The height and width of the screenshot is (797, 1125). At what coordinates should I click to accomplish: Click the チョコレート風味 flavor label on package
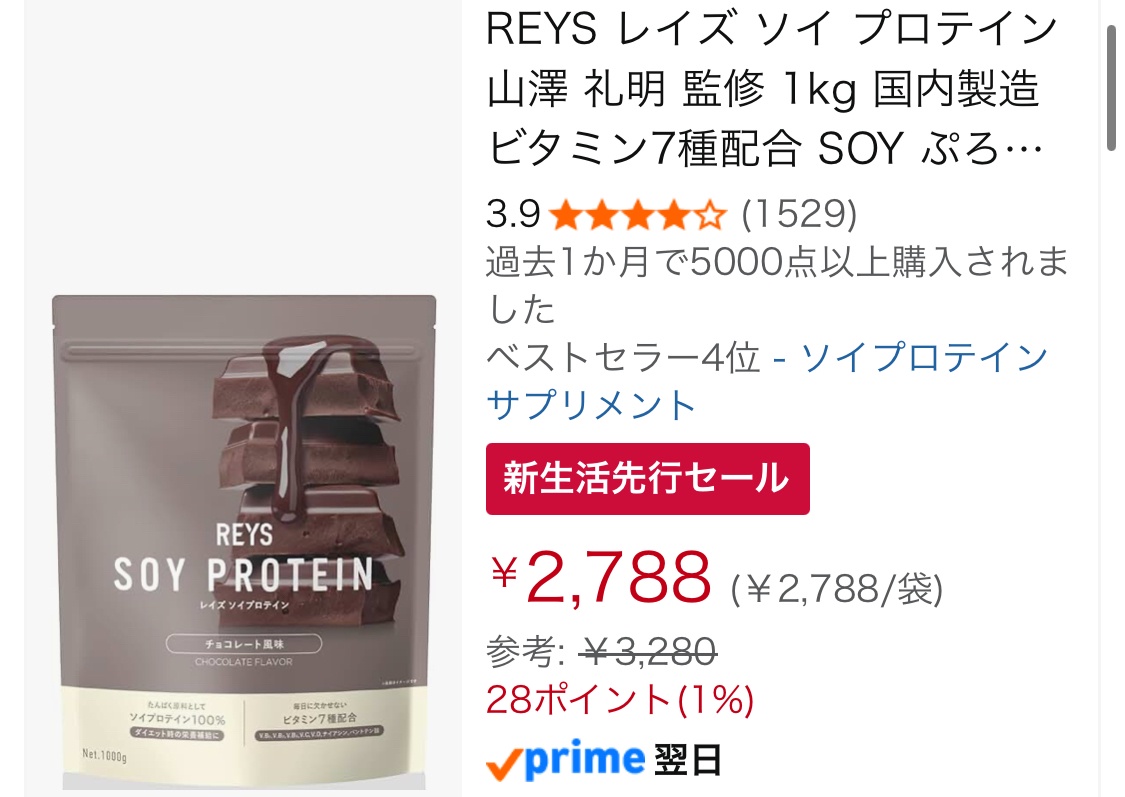pos(244,644)
